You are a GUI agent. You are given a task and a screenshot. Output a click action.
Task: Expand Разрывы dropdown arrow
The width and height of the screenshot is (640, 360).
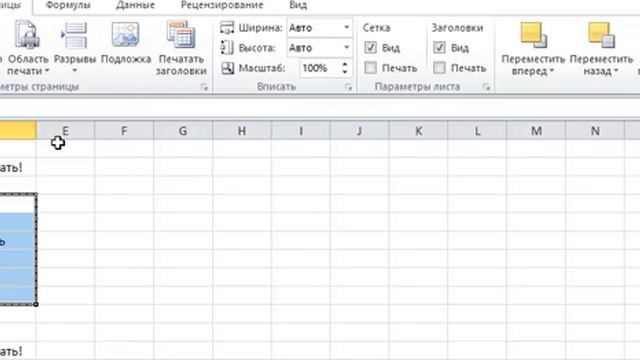pyautogui.click(x=74, y=71)
